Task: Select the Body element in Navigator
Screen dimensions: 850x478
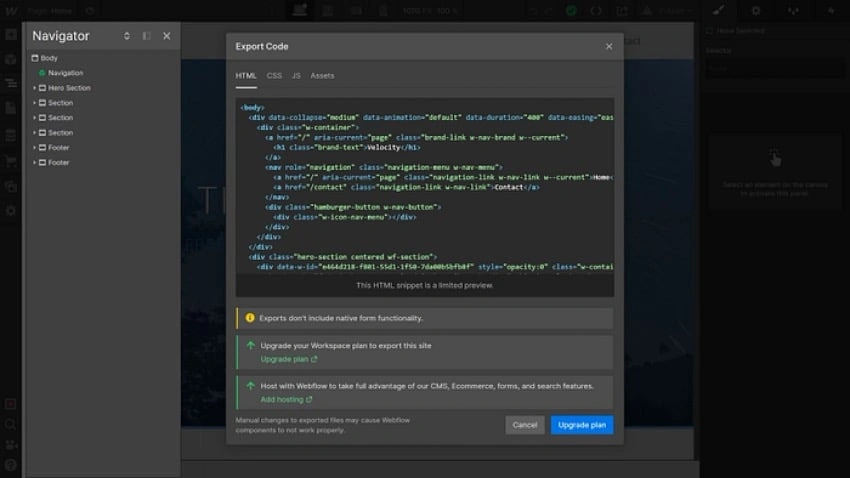Action: click(x=48, y=58)
